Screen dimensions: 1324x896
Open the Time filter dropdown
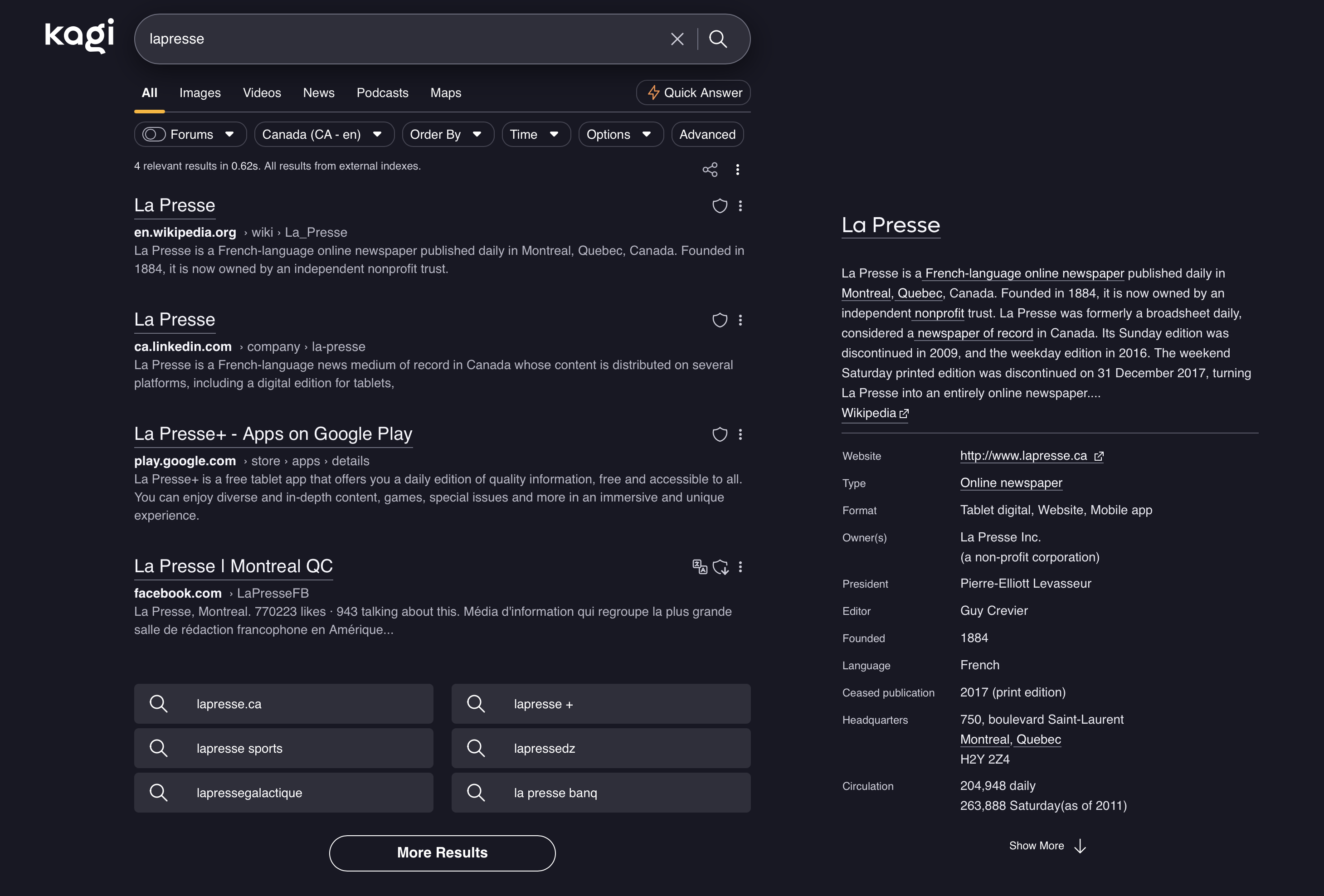pyautogui.click(x=536, y=134)
